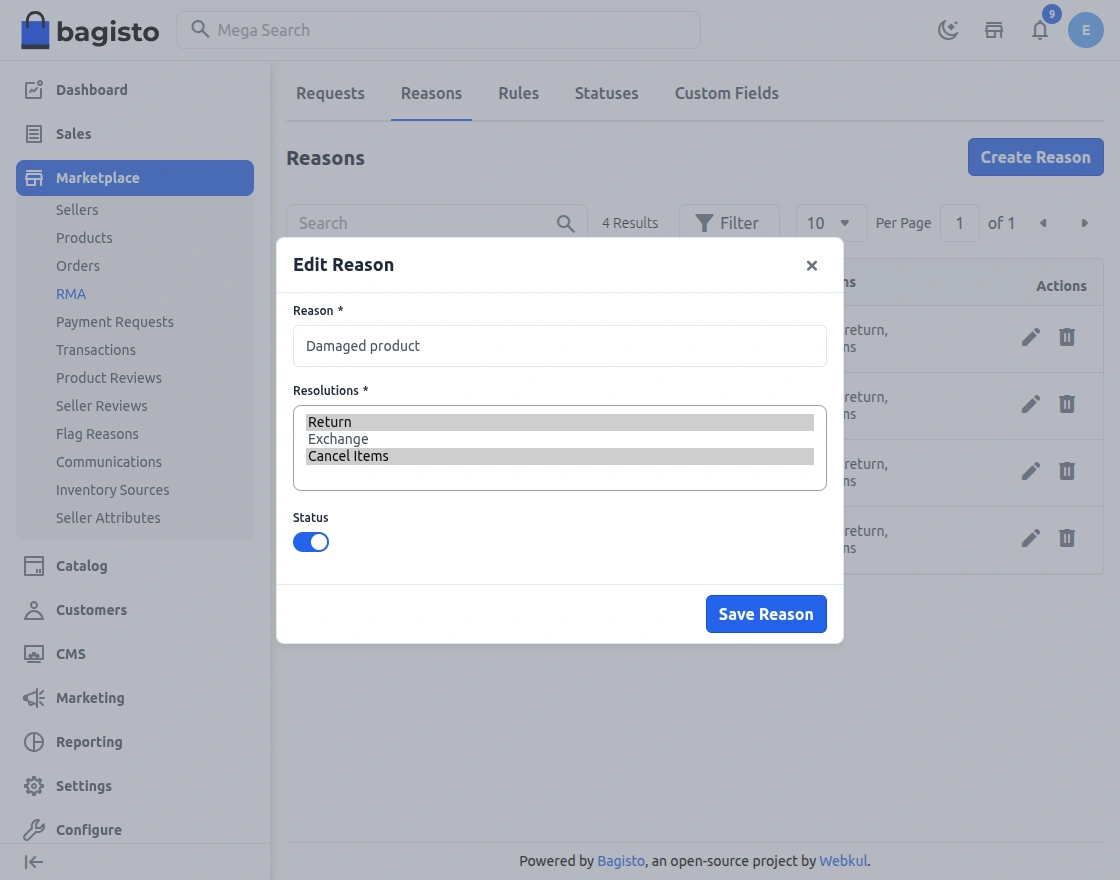Open the store switcher icon in header
Image resolution: width=1120 pixels, height=880 pixels.
click(x=993, y=30)
